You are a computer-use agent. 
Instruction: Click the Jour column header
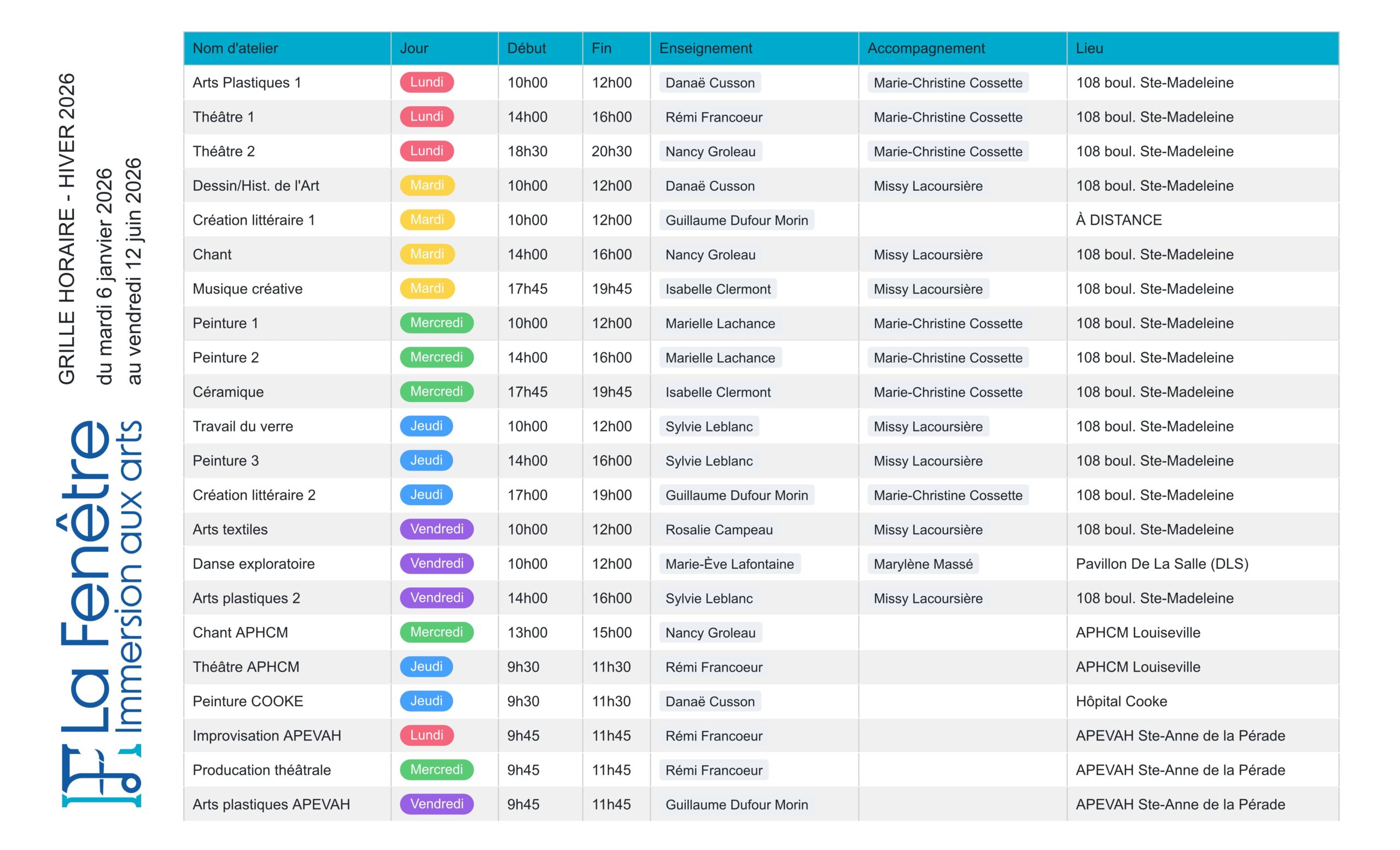[413, 48]
